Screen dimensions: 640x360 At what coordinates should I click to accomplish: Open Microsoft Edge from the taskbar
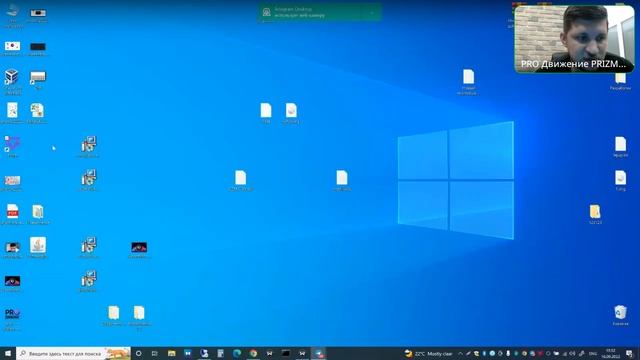click(237, 353)
